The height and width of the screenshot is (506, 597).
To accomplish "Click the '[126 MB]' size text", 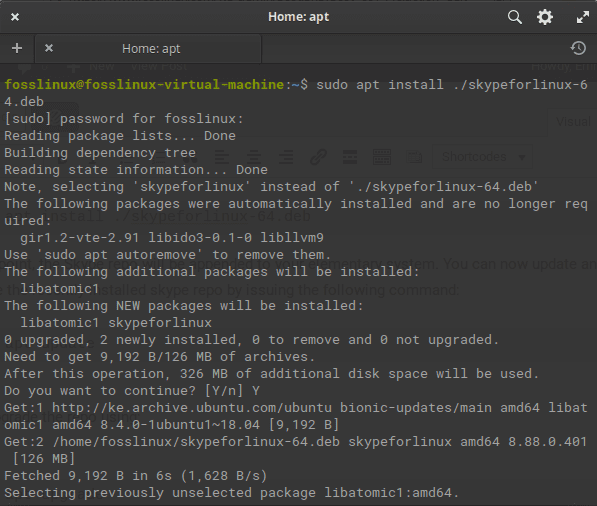I will click(x=44, y=459).
